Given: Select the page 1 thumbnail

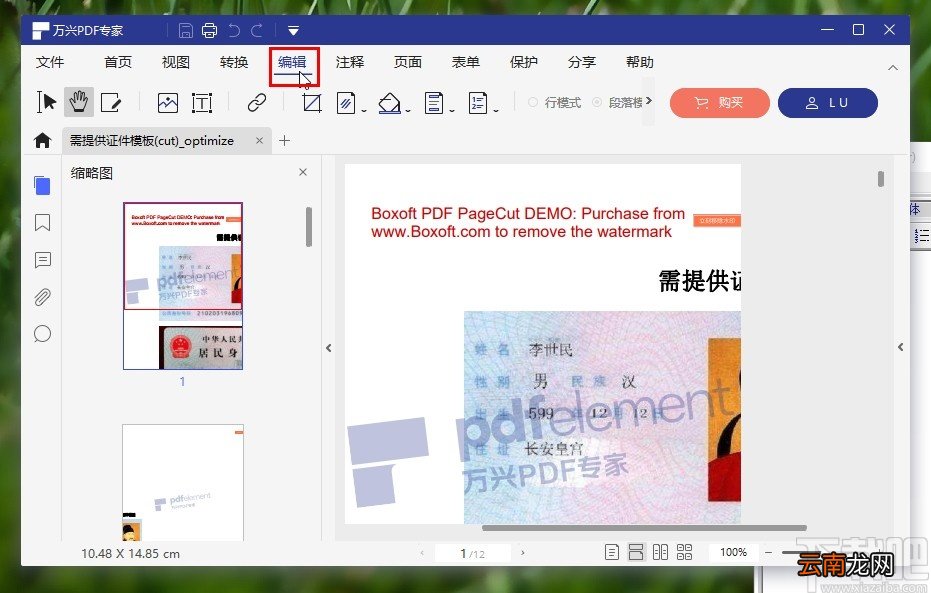Looking at the screenshot, I should coord(183,286).
